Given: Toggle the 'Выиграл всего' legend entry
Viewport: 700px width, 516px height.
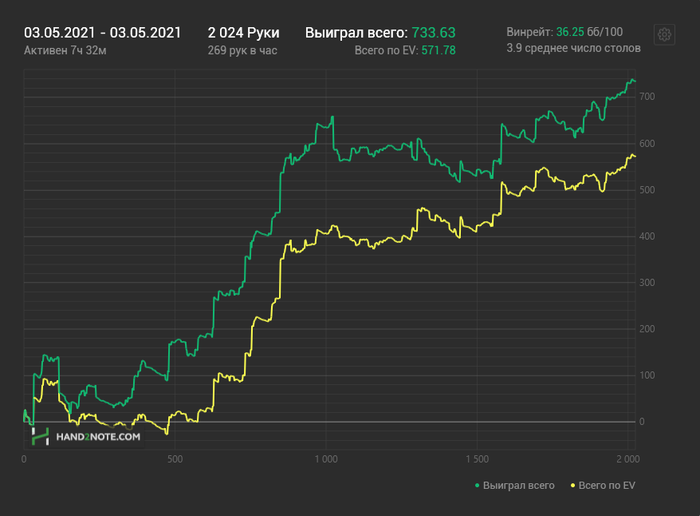Looking at the screenshot, I should (x=515, y=485).
